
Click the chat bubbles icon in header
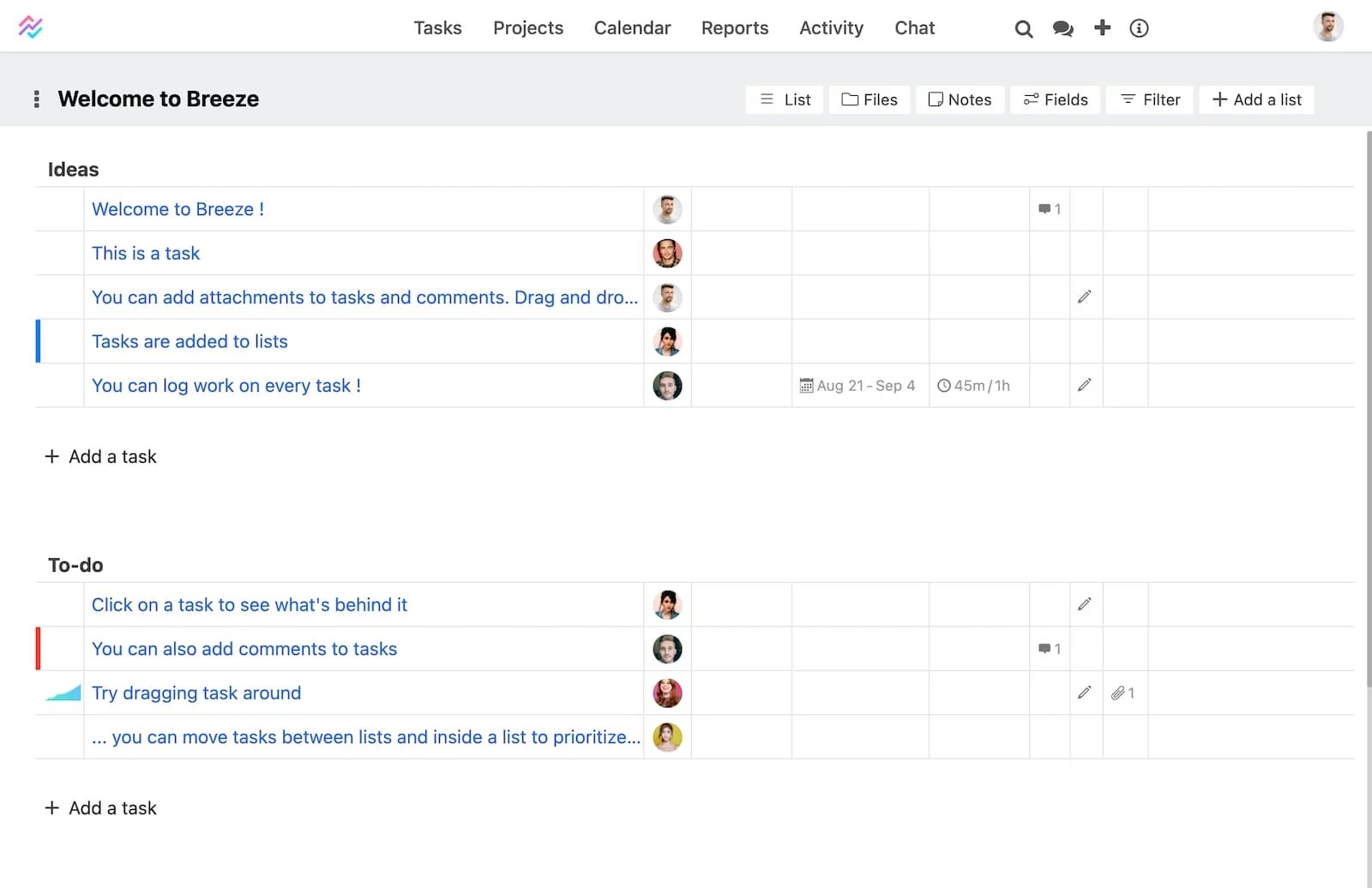click(x=1062, y=28)
